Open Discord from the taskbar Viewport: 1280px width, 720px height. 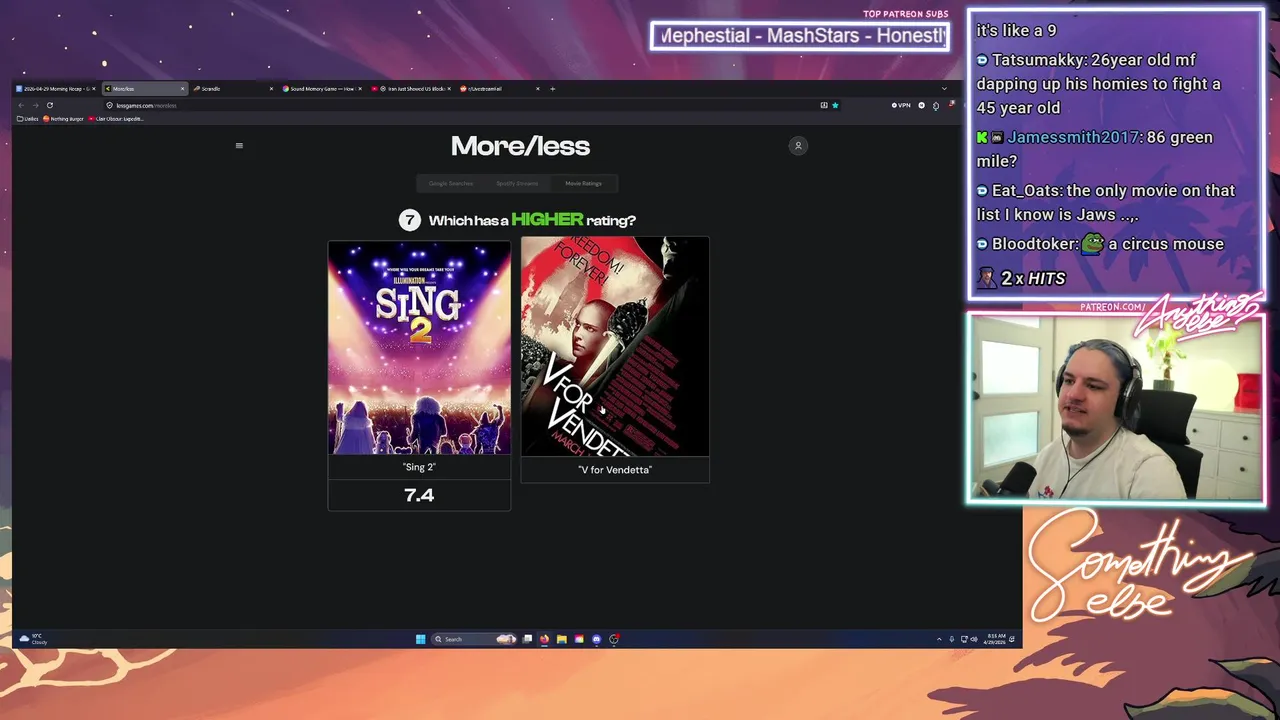[597, 639]
